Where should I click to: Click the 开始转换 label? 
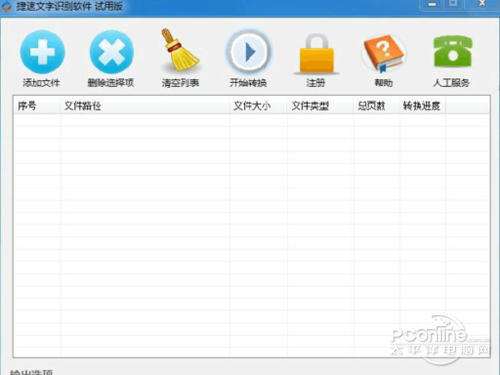(x=248, y=82)
